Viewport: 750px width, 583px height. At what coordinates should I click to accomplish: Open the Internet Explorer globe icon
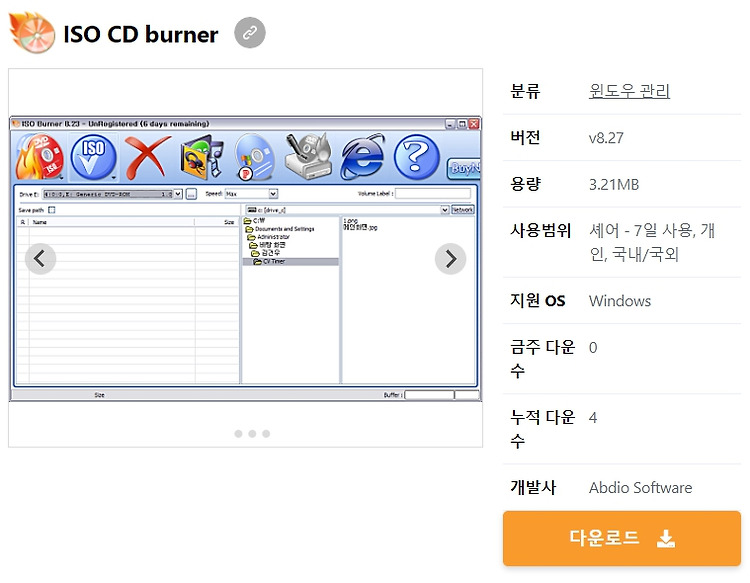(x=363, y=157)
